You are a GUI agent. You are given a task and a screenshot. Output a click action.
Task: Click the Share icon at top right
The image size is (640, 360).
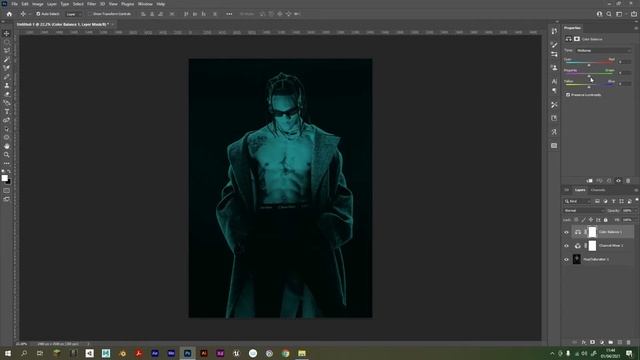(633, 14)
